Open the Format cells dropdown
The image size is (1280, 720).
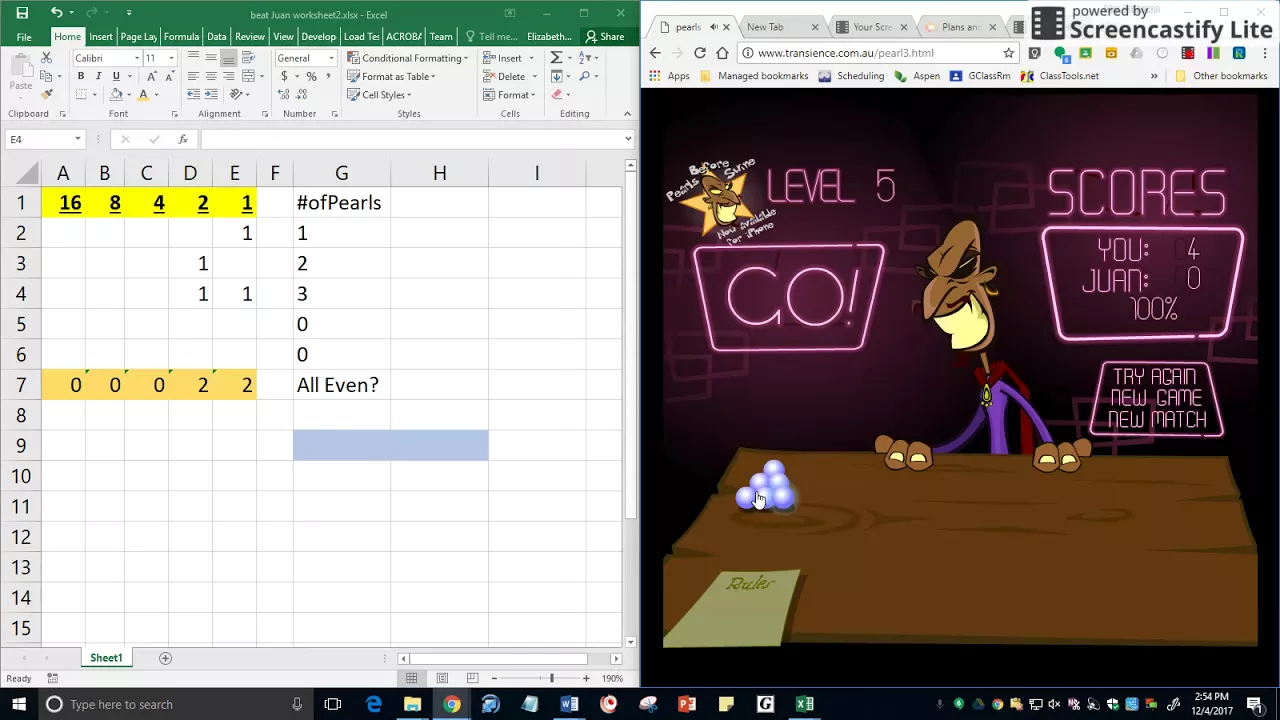pyautogui.click(x=533, y=94)
